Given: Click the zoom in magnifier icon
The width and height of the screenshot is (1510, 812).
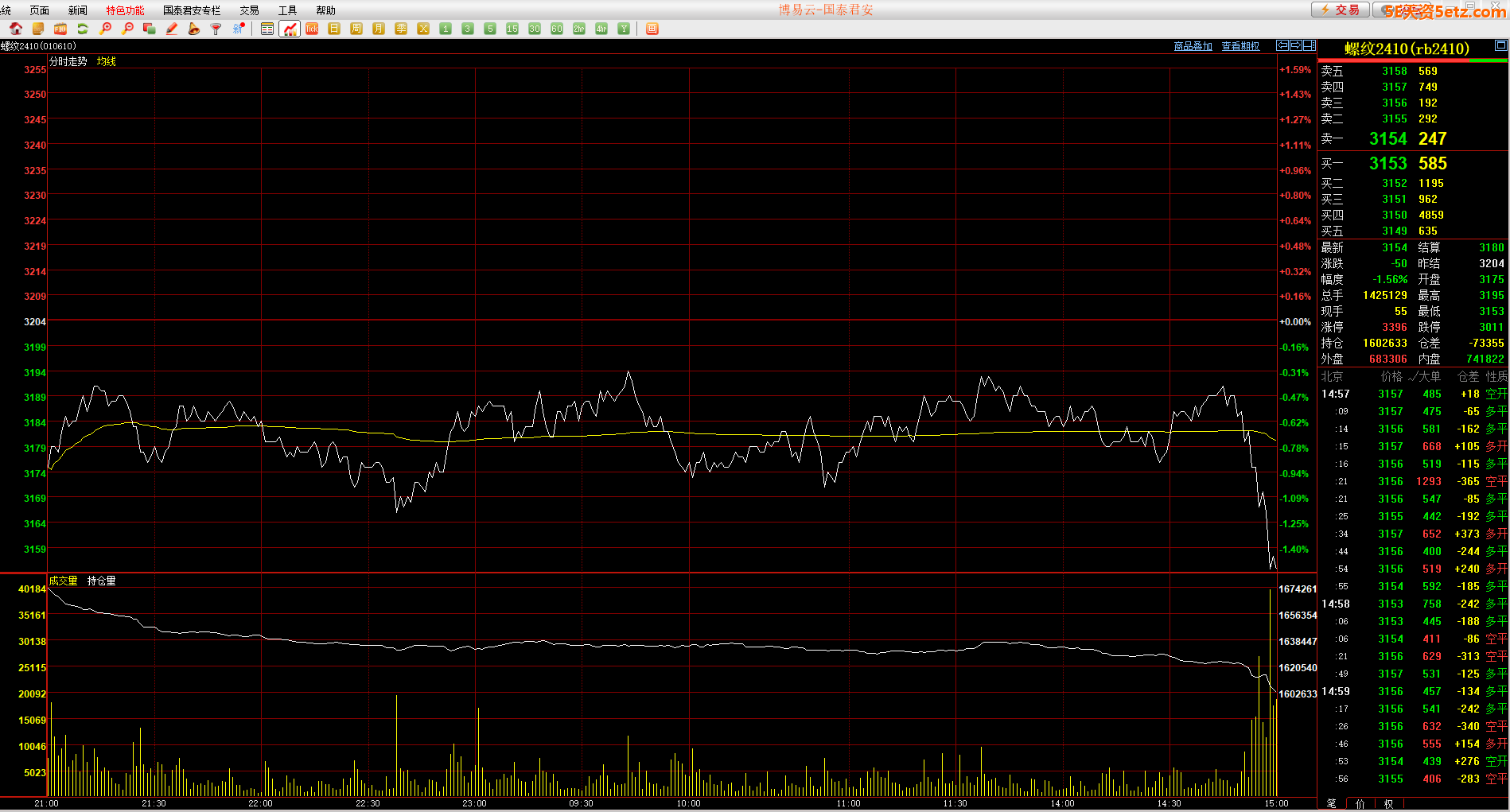Looking at the screenshot, I should coord(104,29).
